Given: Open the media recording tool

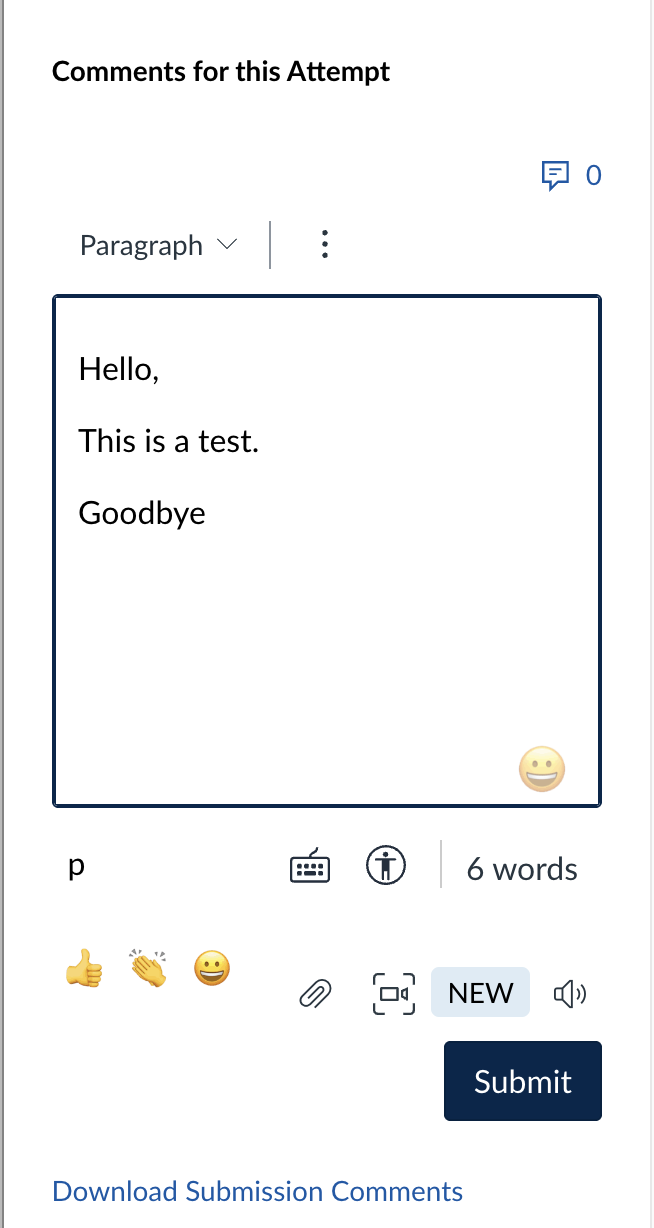Looking at the screenshot, I should pyautogui.click(x=393, y=992).
